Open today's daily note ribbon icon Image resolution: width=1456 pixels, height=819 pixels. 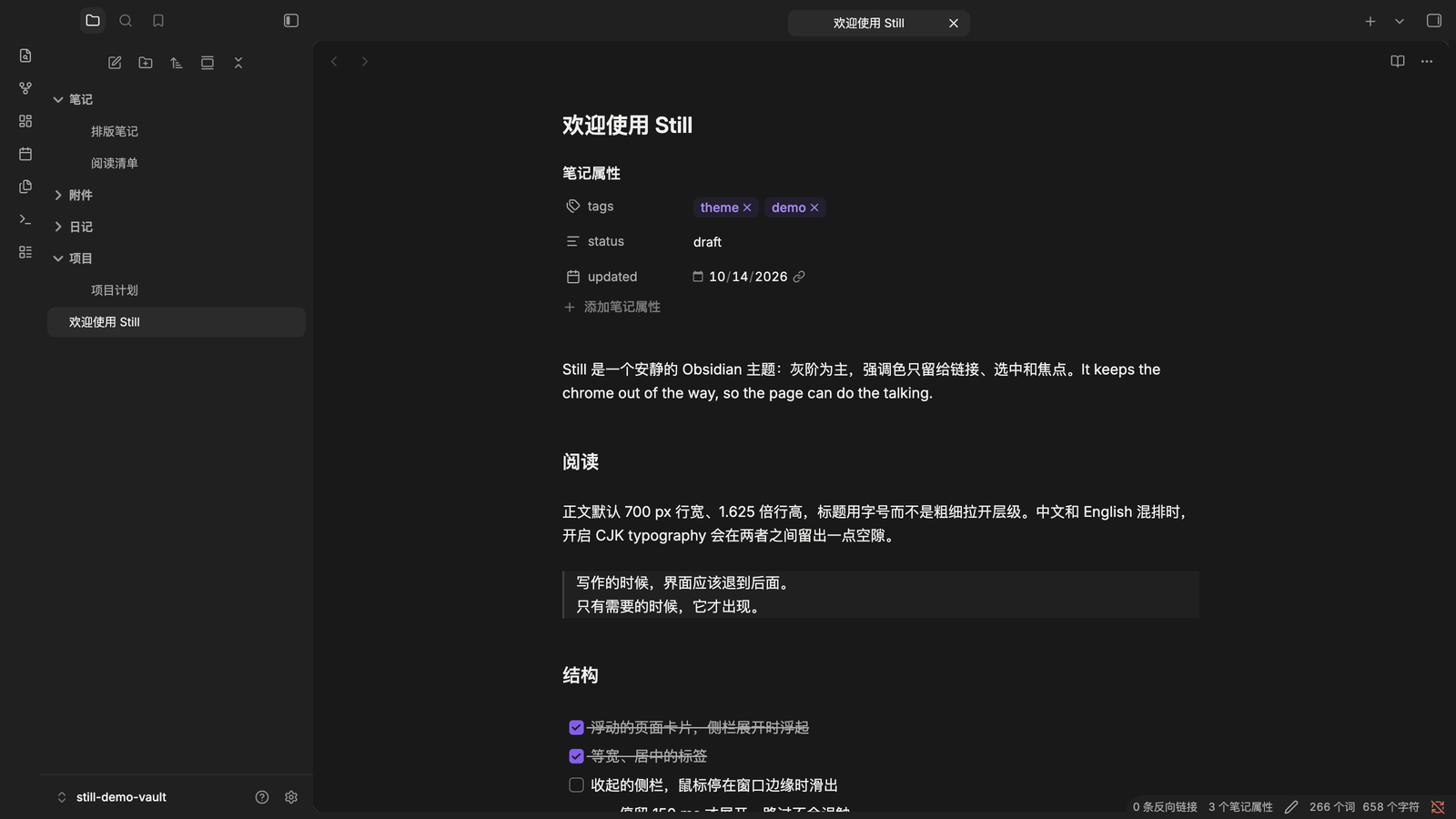[x=25, y=154]
